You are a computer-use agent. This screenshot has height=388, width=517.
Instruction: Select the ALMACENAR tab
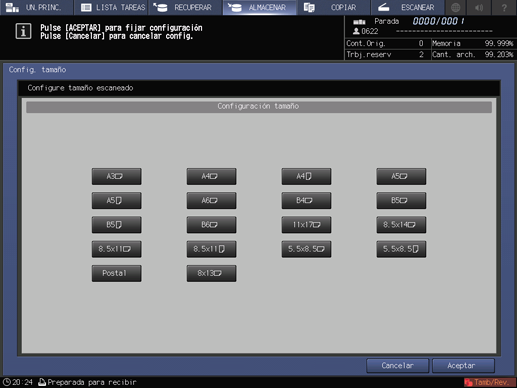click(x=259, y=7)
